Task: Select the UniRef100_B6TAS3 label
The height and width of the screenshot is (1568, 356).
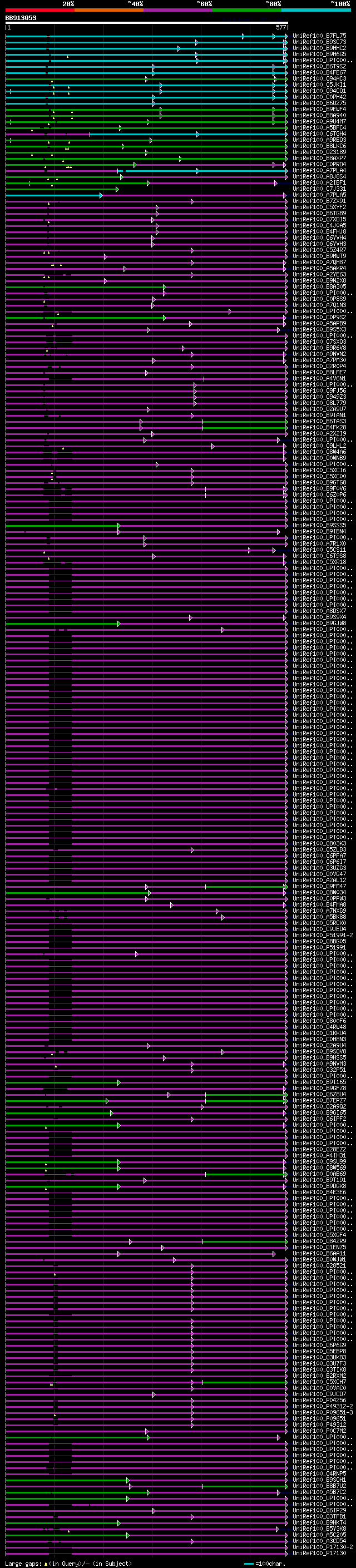Action: click(319, 421)
